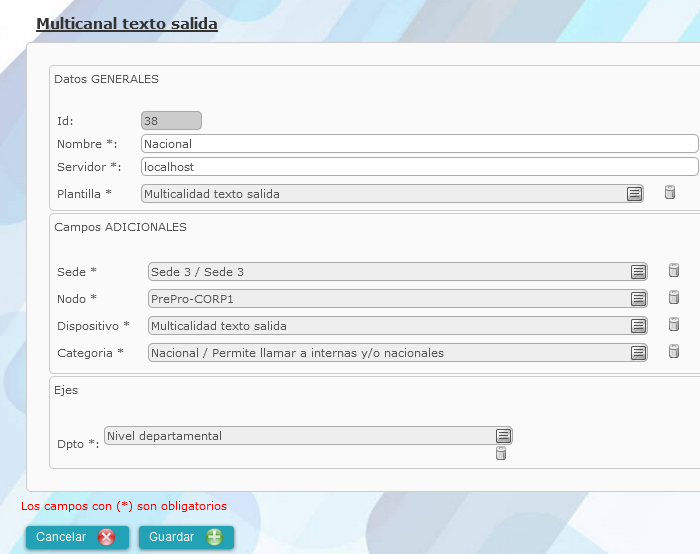Open the Sede selection list icon
Viewport: 700px width, 554px height.
(x=638, y=271)
